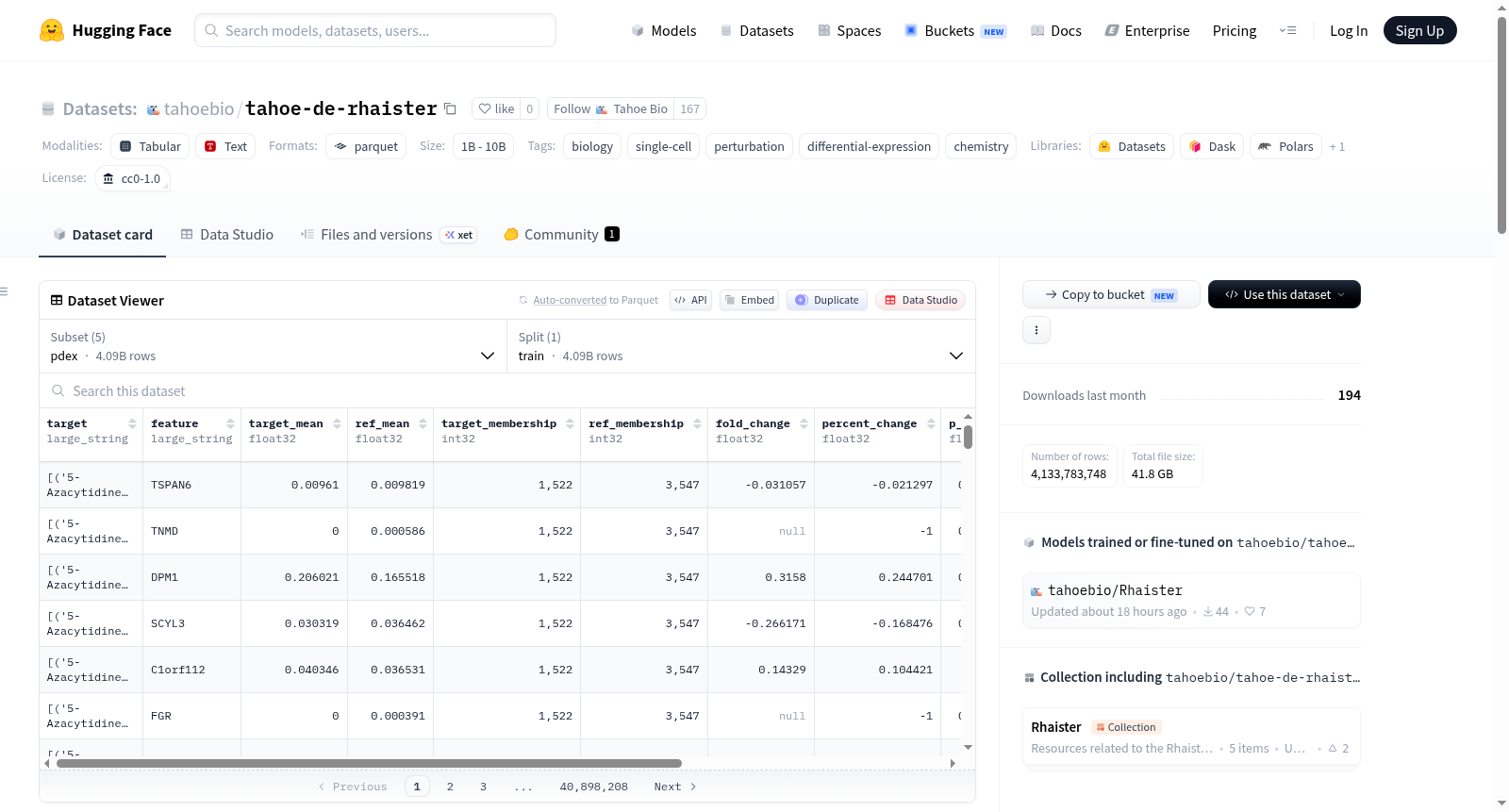Open the Files and versions tab
Image resolution: width=1509 pixels, height=812 pixels.
tap(389, 235)
